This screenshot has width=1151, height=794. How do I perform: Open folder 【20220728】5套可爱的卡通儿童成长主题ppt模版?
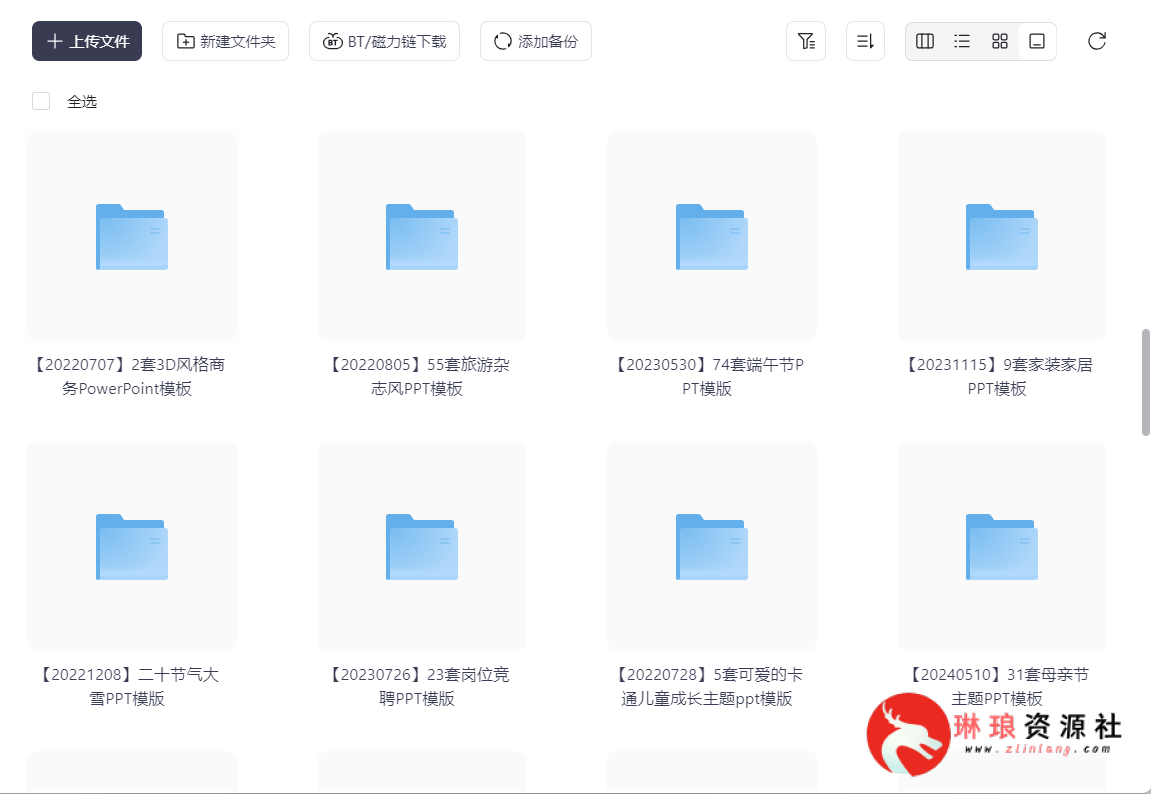pos(712,546)
